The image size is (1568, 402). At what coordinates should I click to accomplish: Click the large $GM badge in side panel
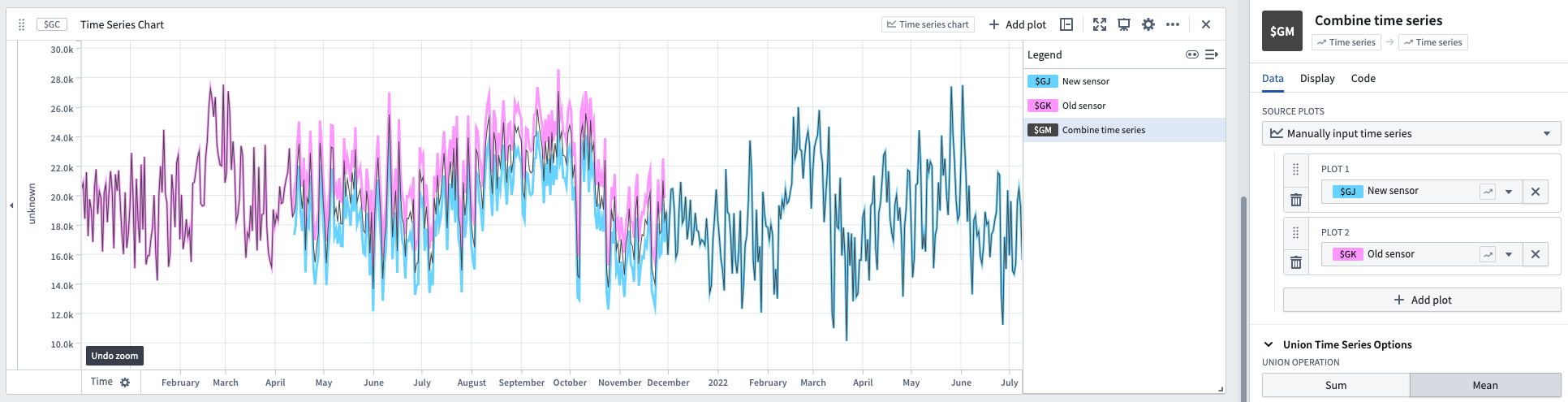1282,31
